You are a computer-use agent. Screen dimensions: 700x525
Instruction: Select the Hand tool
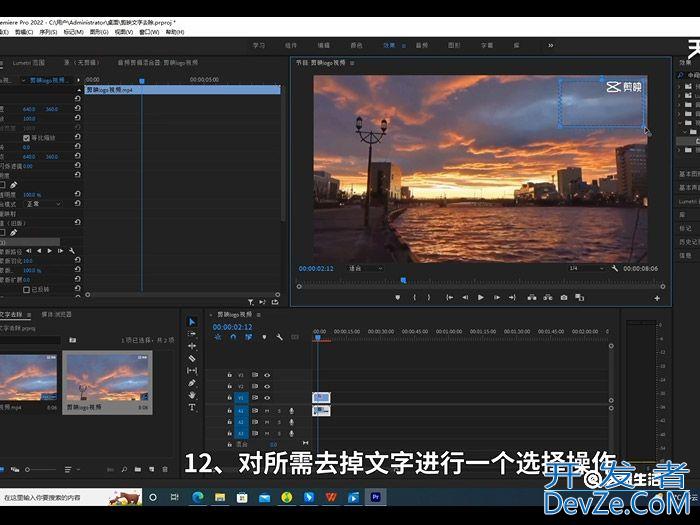pos(192,395)
